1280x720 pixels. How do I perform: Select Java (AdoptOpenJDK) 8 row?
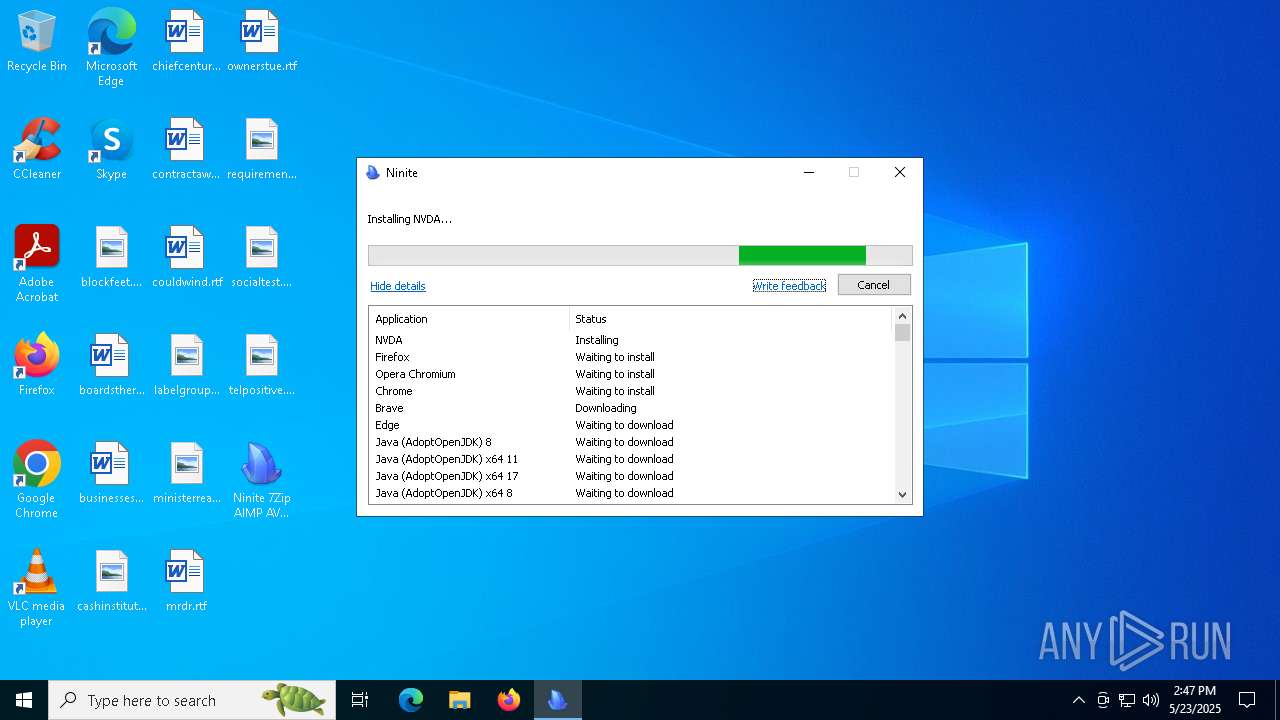tap(631, 442)
